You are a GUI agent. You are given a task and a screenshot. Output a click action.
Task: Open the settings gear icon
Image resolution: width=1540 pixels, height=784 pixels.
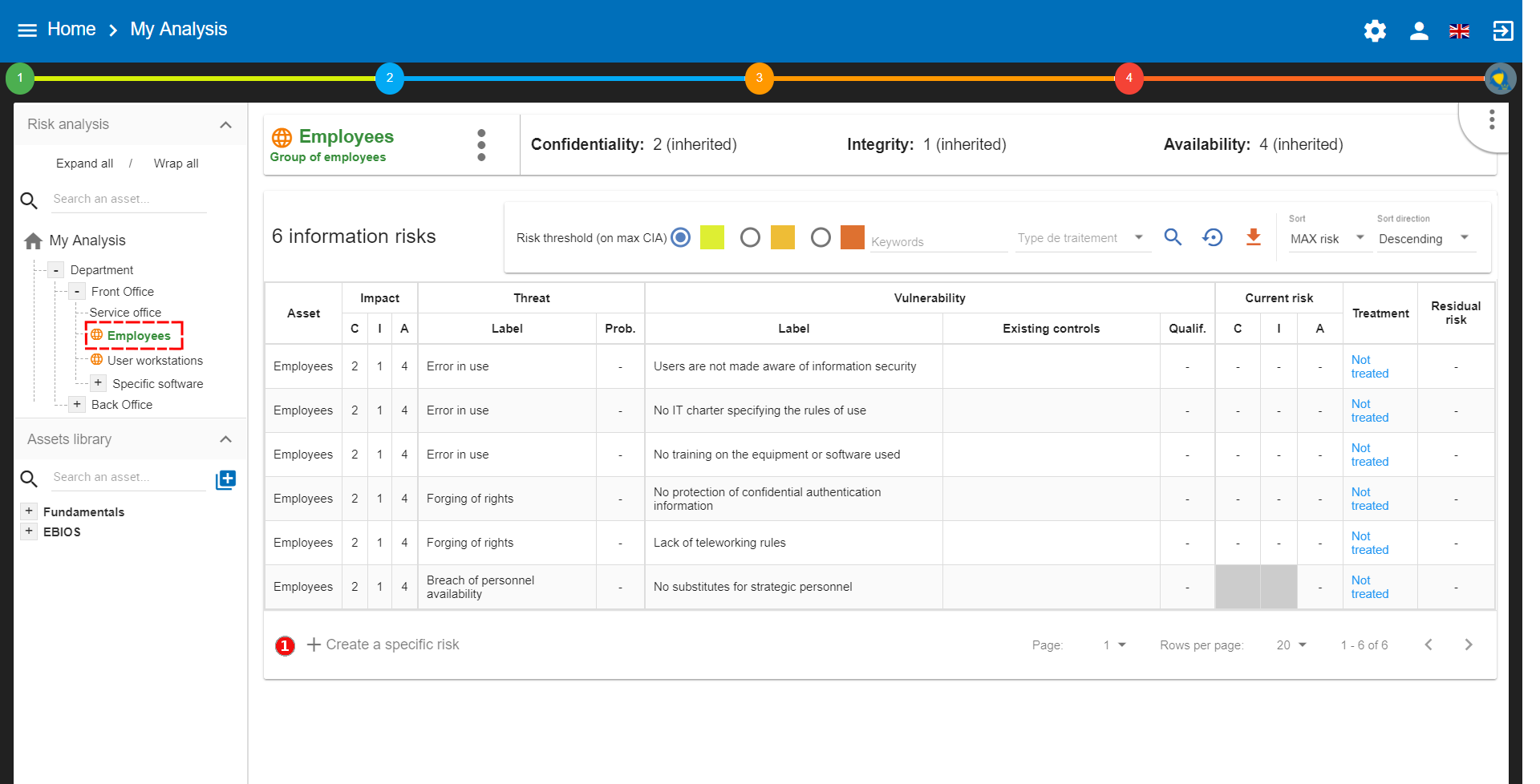pyautogui.click(x=1375, y=30)
